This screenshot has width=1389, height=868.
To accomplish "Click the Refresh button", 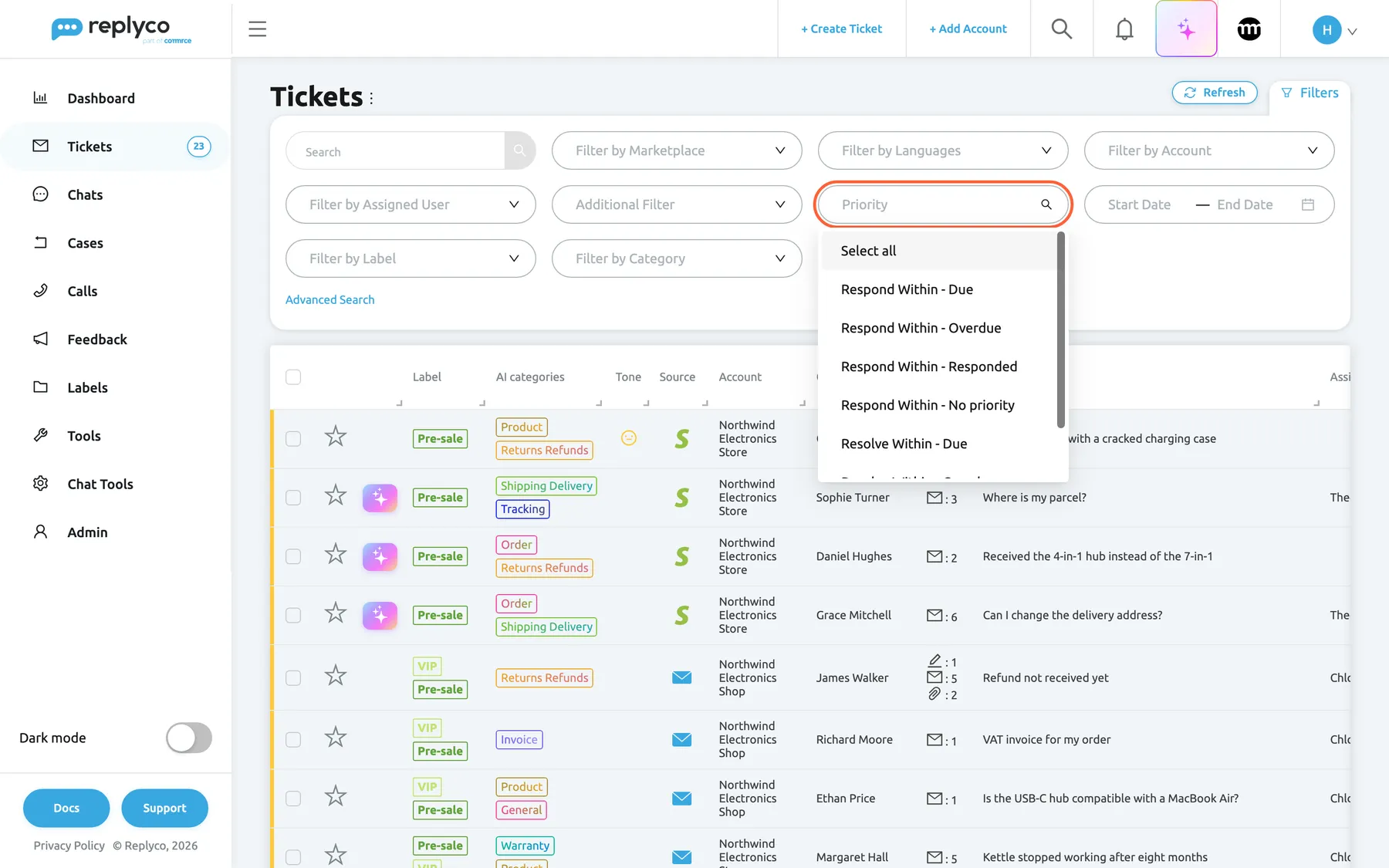I will point(1215,93).
